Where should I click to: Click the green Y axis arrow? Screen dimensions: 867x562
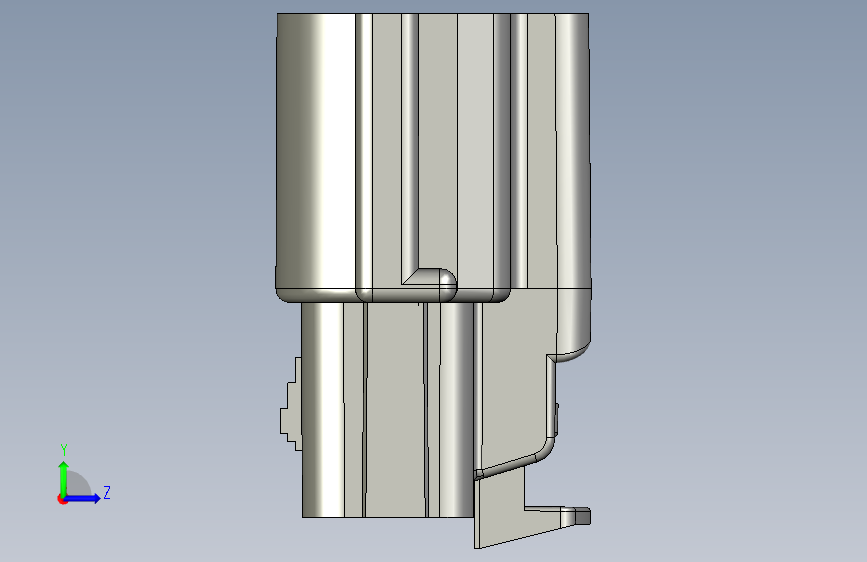(64, 478)
